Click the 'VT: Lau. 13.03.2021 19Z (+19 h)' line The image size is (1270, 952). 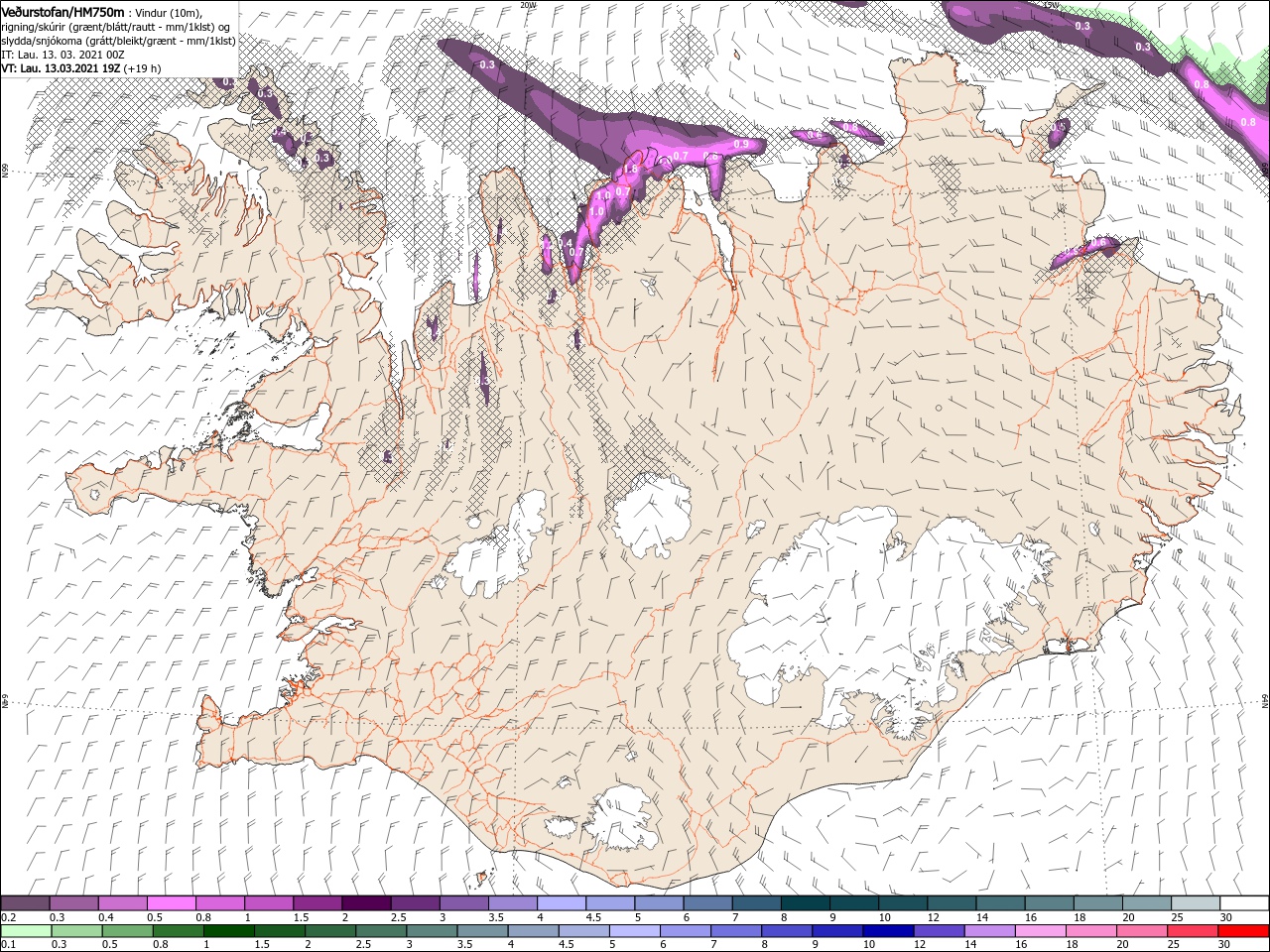pos(82,67)
